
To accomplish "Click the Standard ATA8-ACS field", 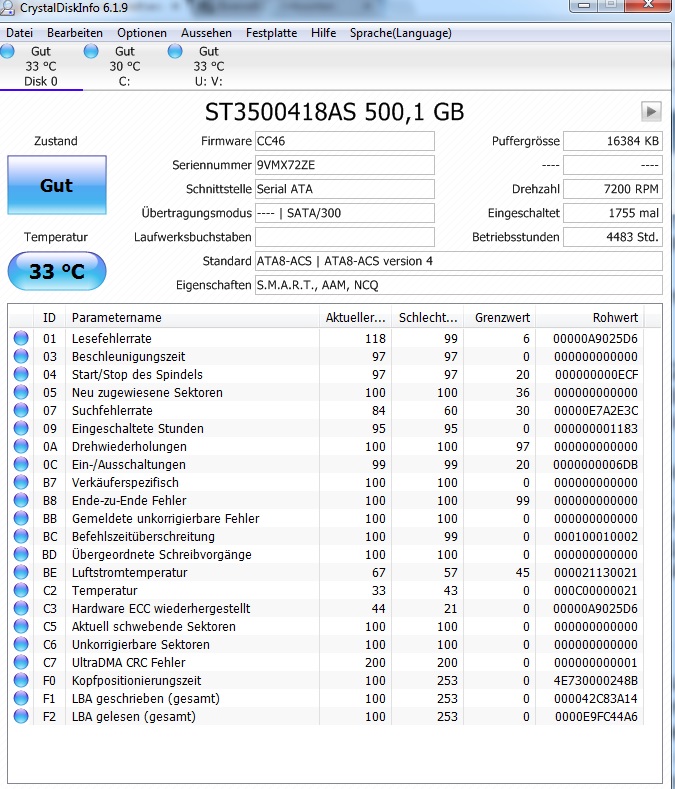I will pyautogui.click(x=459, y=261).
